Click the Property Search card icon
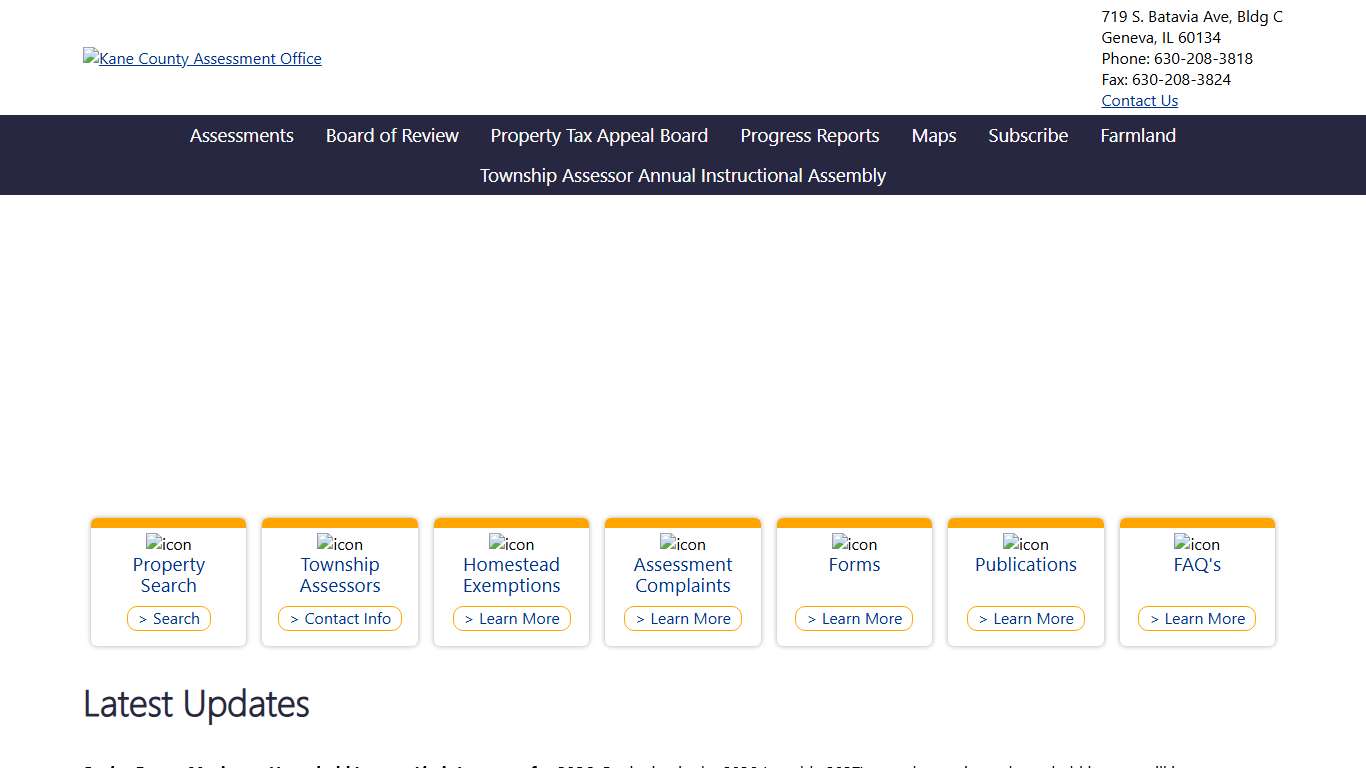 168,544
